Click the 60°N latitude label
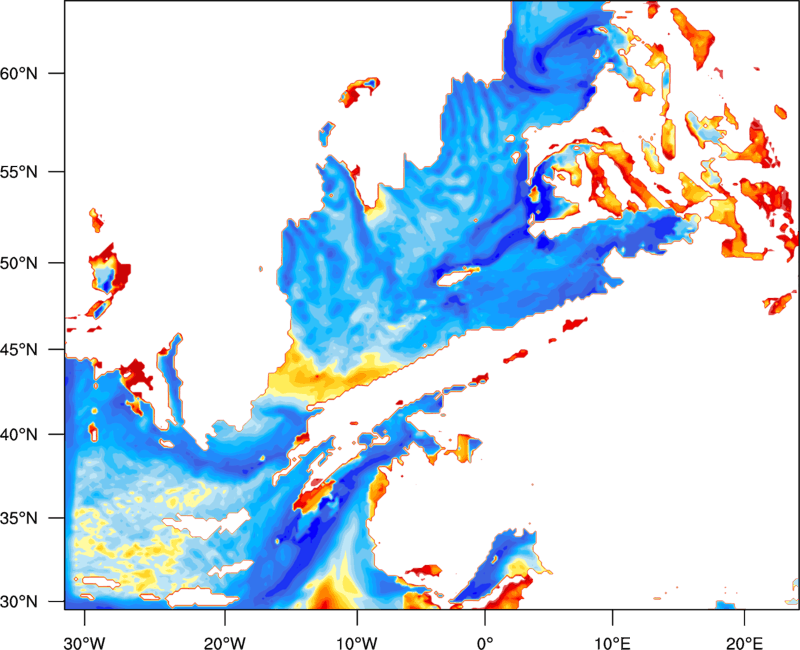The height and width of the screenshot is (650, 800). pos(19,73)
